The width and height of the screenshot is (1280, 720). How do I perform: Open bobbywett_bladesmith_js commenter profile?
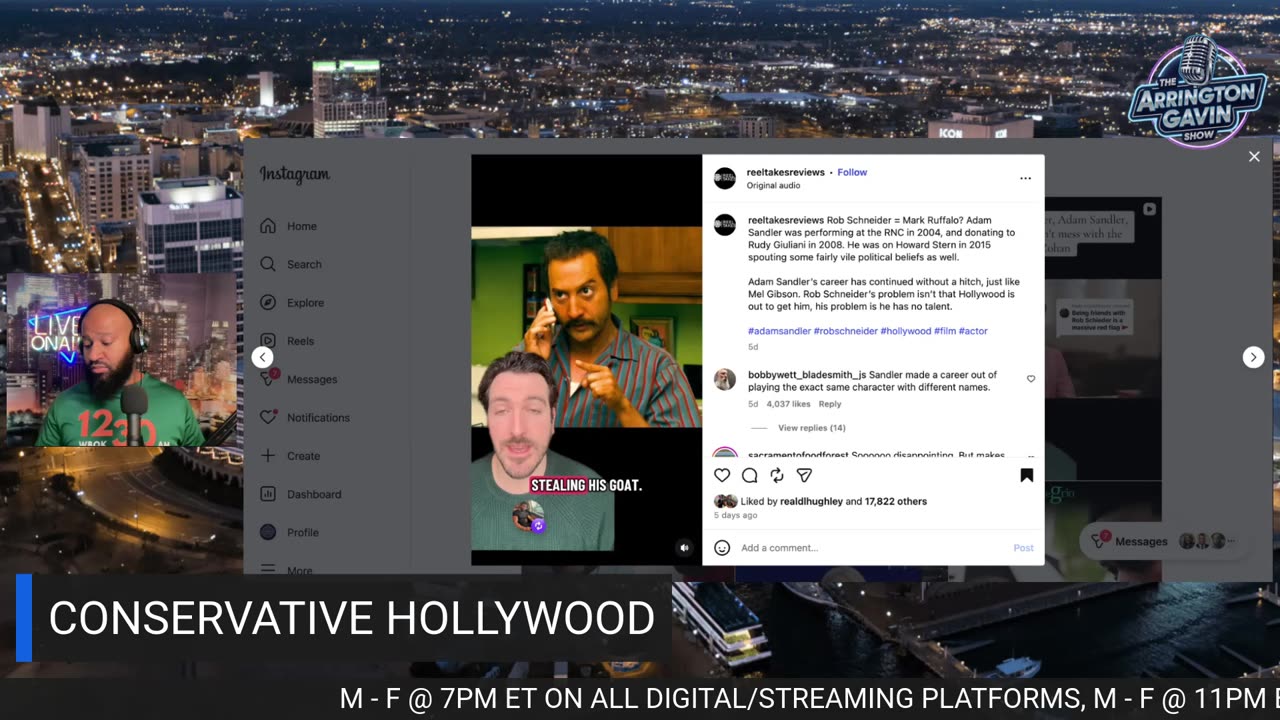(807, 375)
